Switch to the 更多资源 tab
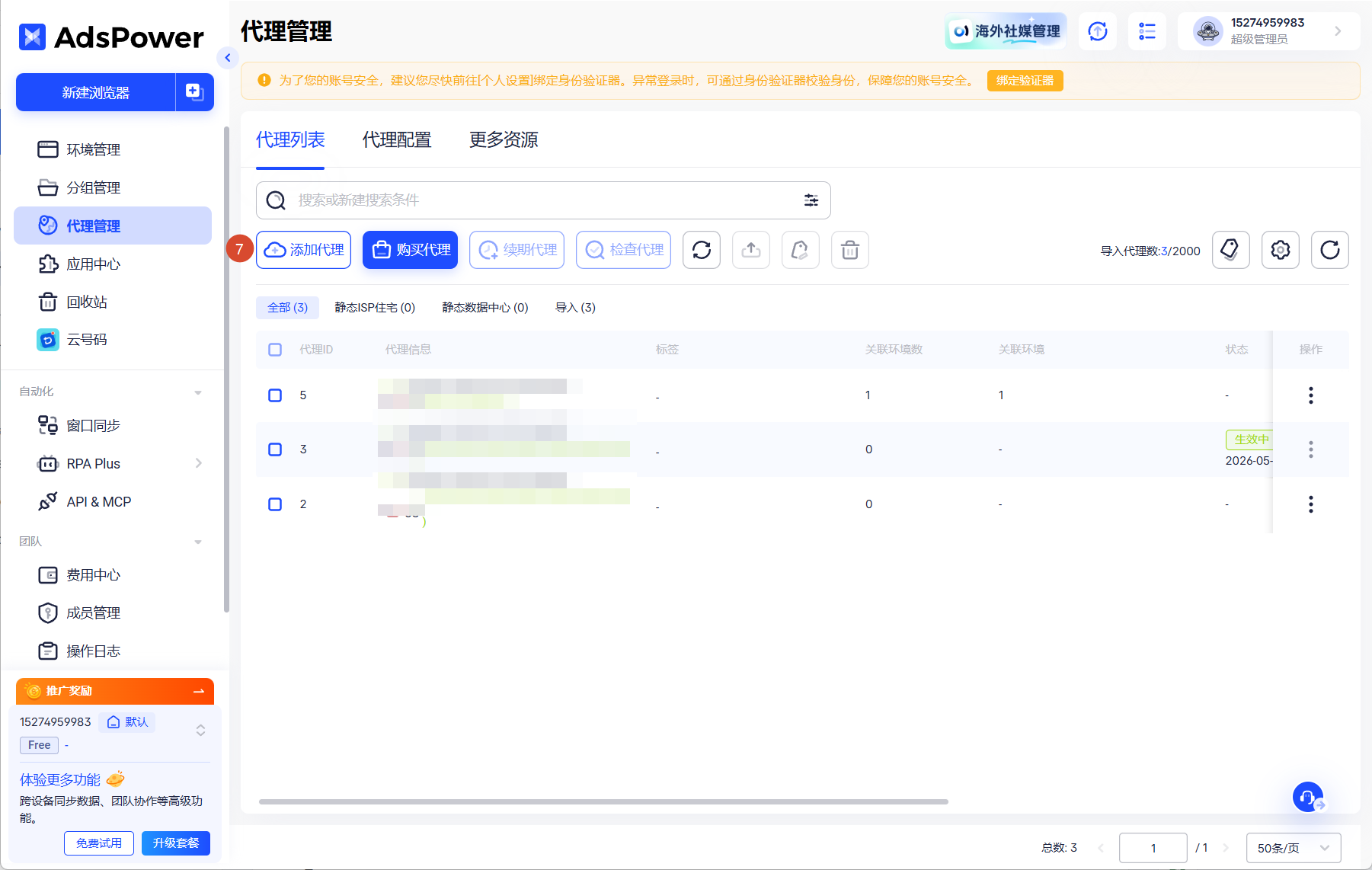 [x=504, y=140]
